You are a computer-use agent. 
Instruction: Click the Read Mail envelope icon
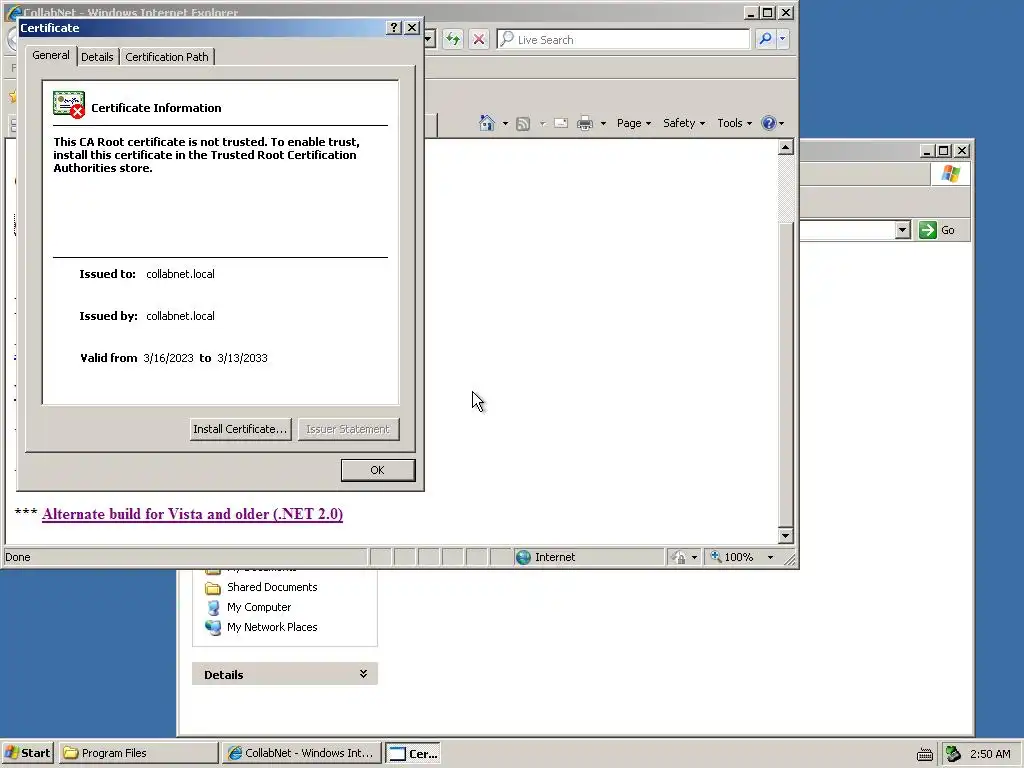(x=560, y=123)
